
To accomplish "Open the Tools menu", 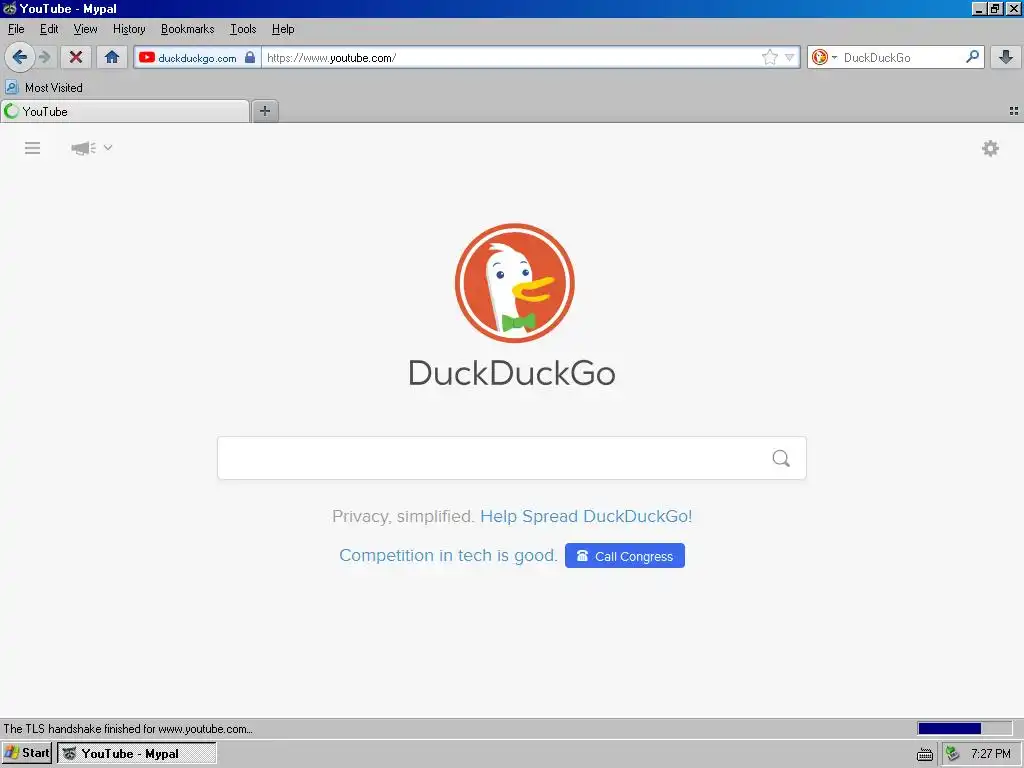I will point(243,29).
